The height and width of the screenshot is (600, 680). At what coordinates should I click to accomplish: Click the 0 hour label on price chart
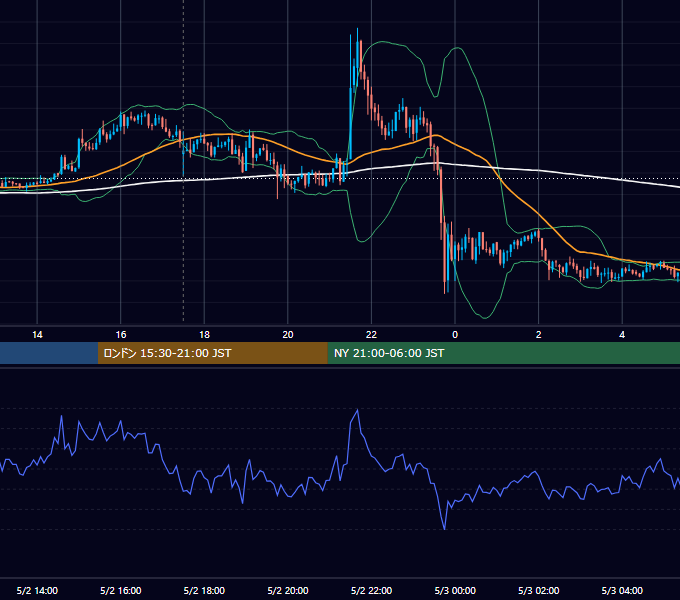(455, 335)
